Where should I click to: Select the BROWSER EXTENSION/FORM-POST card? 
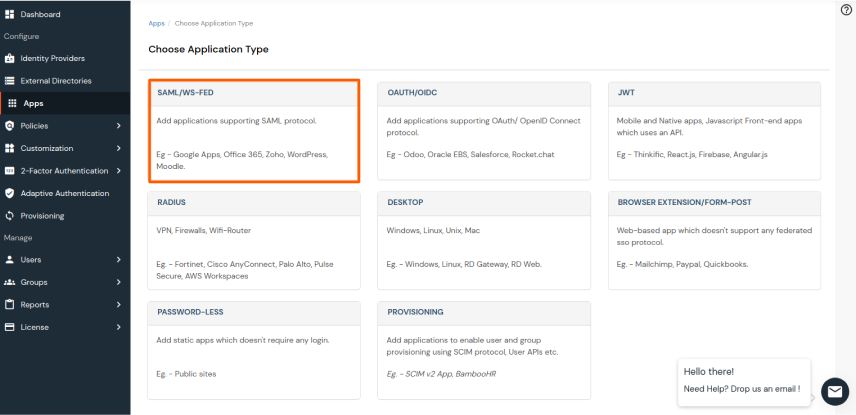pyautogui.click(x=715, y=240)
